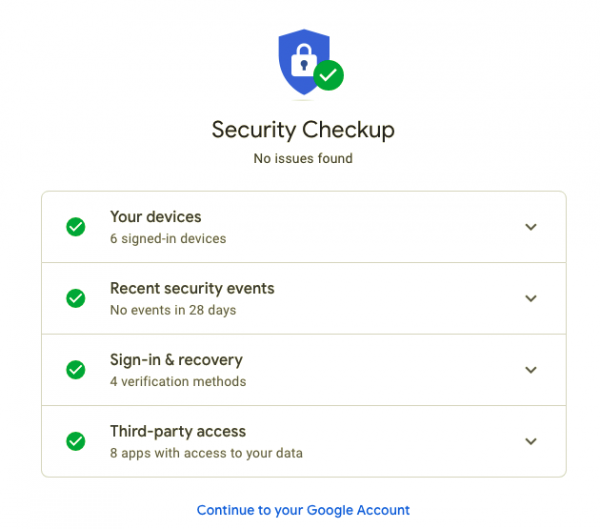Expand the Third-party access chevron
Viewport: 600px width, 529px height.
point(531,441)
